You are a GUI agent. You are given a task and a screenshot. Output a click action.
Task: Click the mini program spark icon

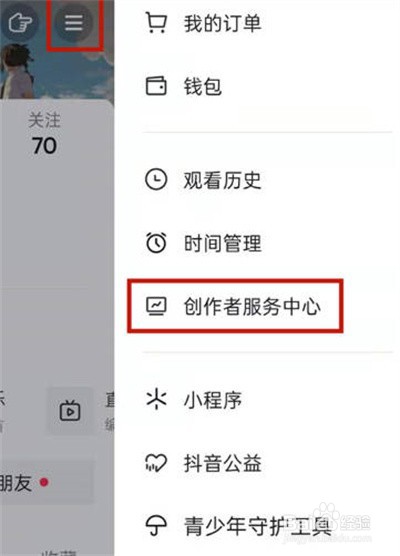[156, 400]
